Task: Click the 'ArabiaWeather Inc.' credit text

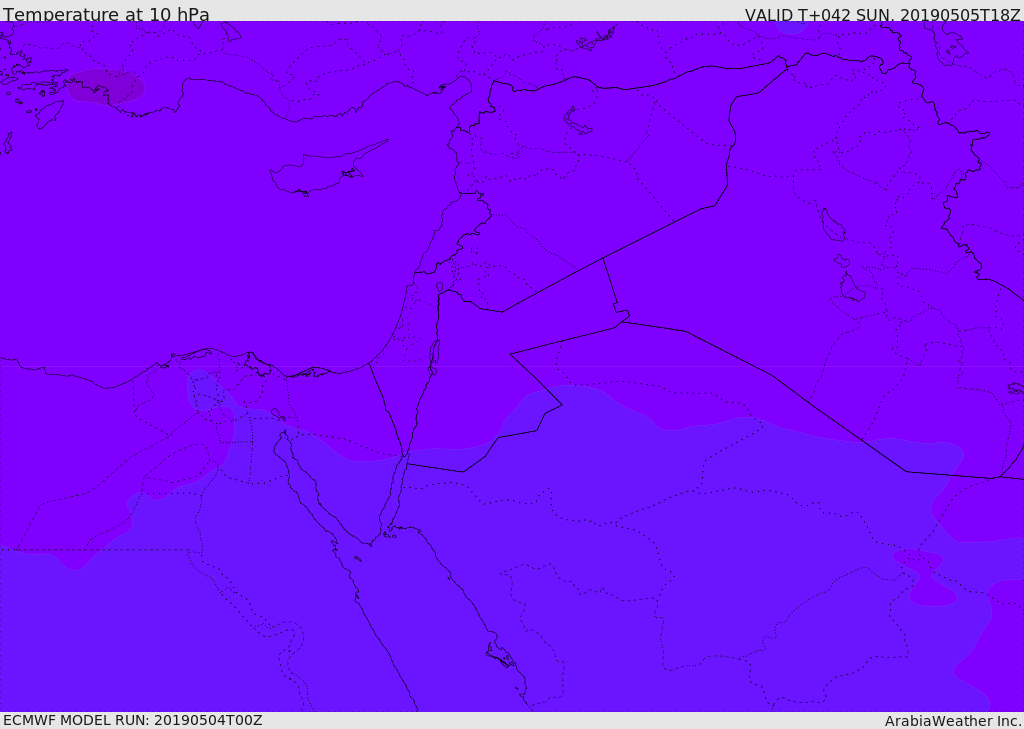Action: [x=953, y=721]
